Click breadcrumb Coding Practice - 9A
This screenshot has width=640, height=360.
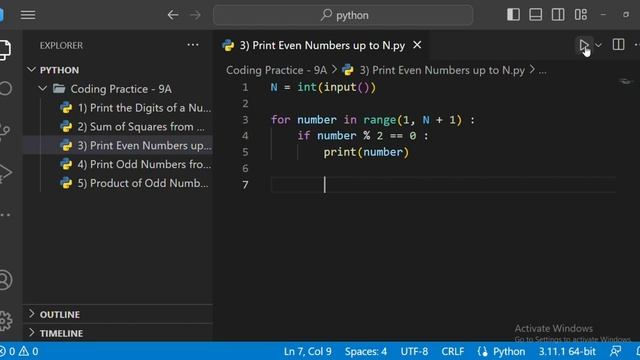click(x=276, y=70)
